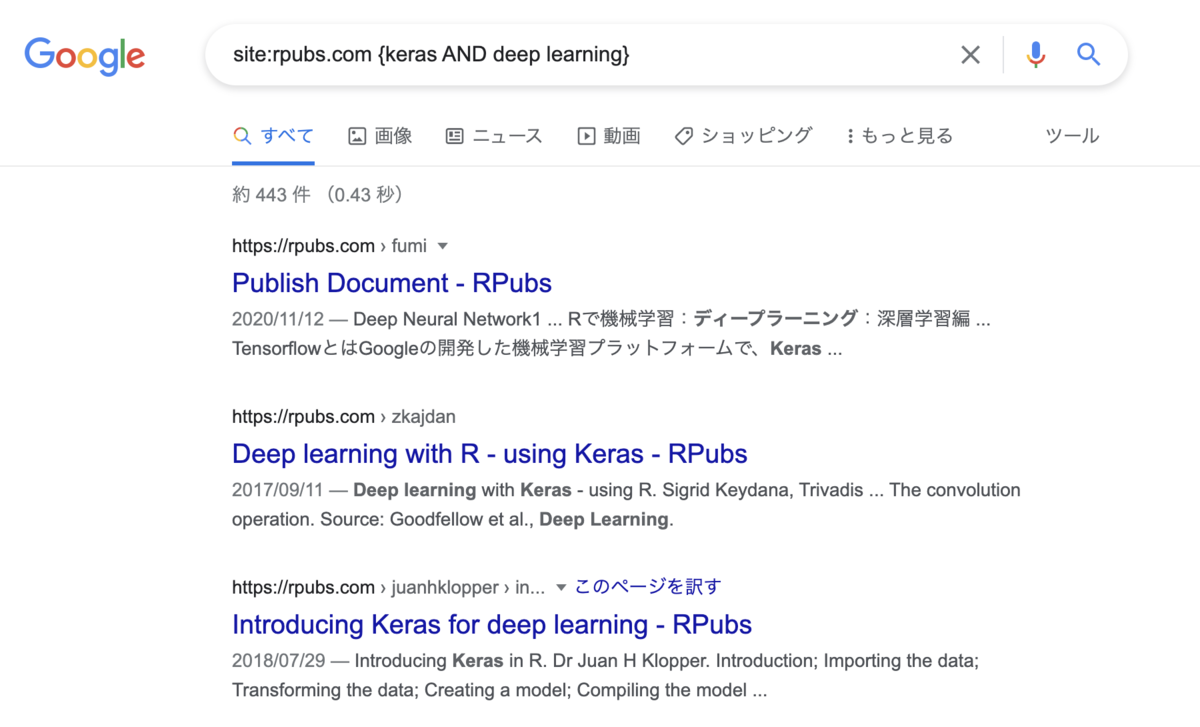Click the Google logo
Viewport: 1200px width, 727px height.
85,55
